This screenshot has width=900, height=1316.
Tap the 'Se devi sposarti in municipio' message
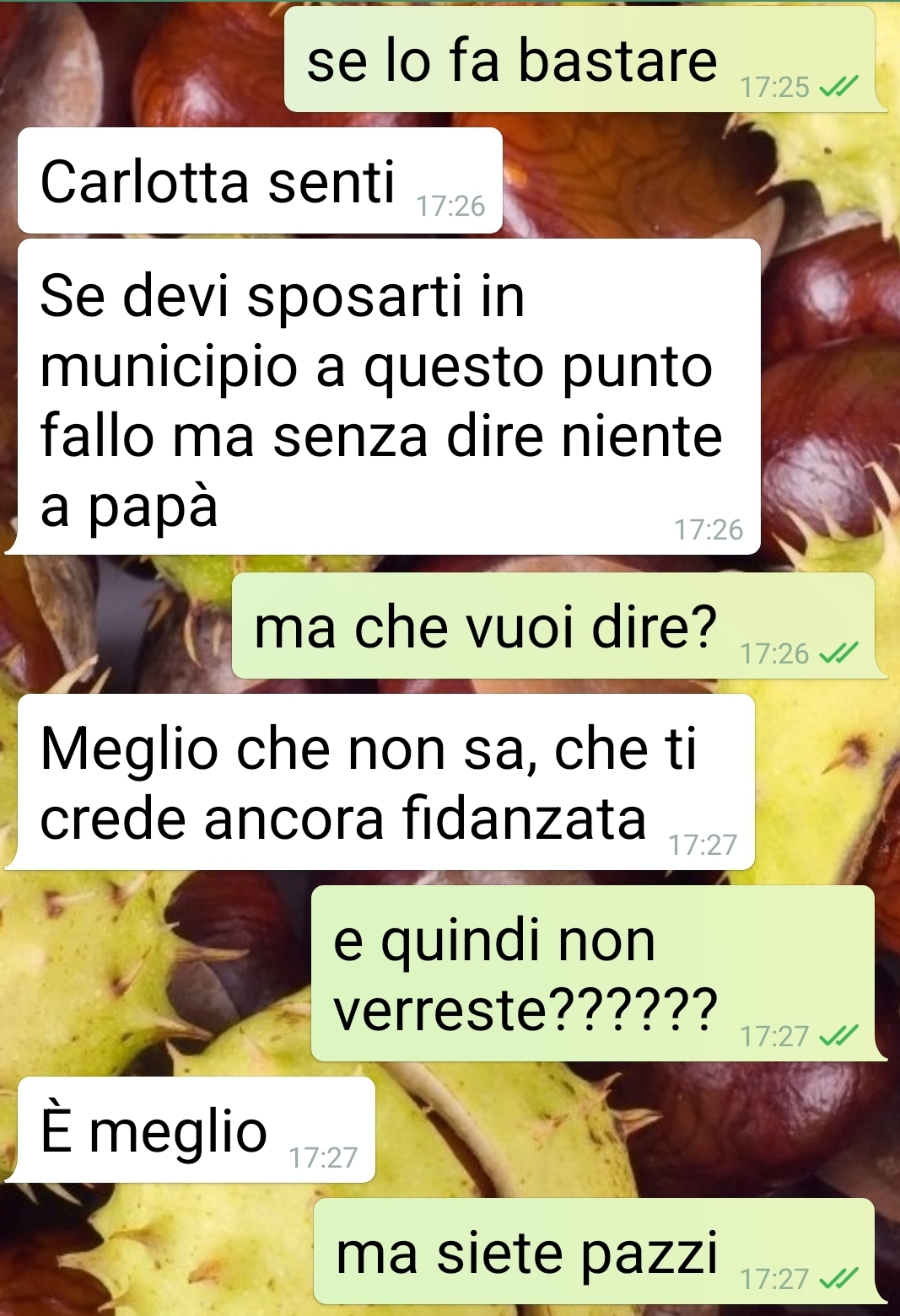pyautogui.click(x=389, y=396)
